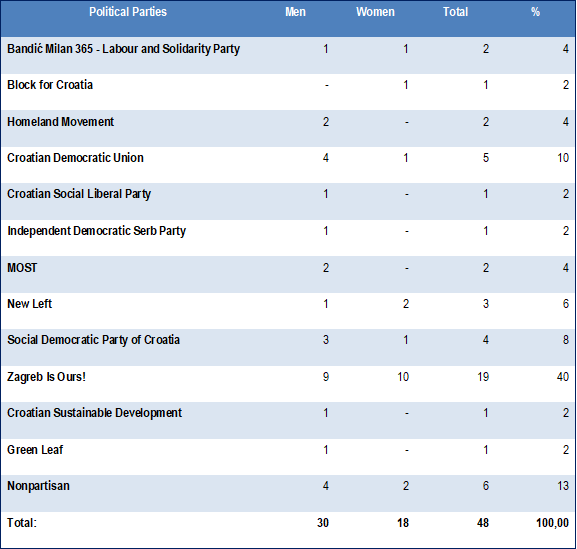This screenshot has height=549, width=577.
Task: Click the Zagreb Is Ours! percentage value 40
Action: click(563, 377)
